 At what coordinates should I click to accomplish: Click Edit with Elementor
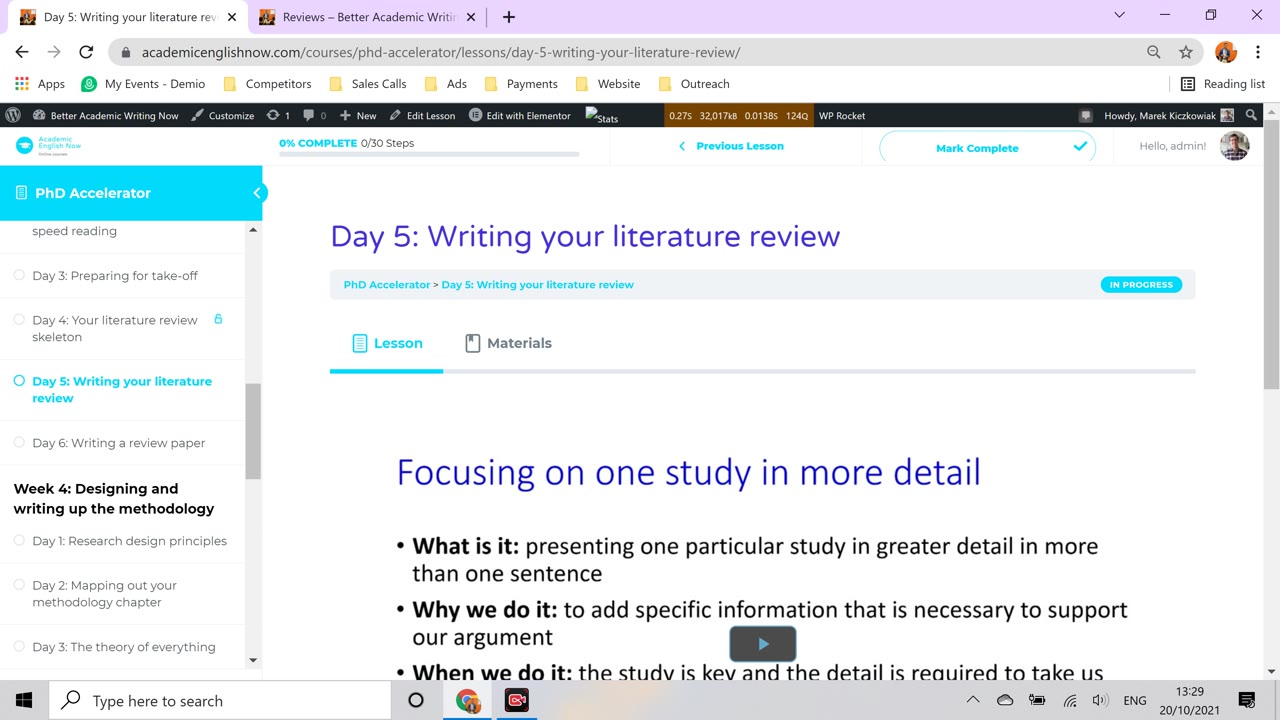point(520,115)
